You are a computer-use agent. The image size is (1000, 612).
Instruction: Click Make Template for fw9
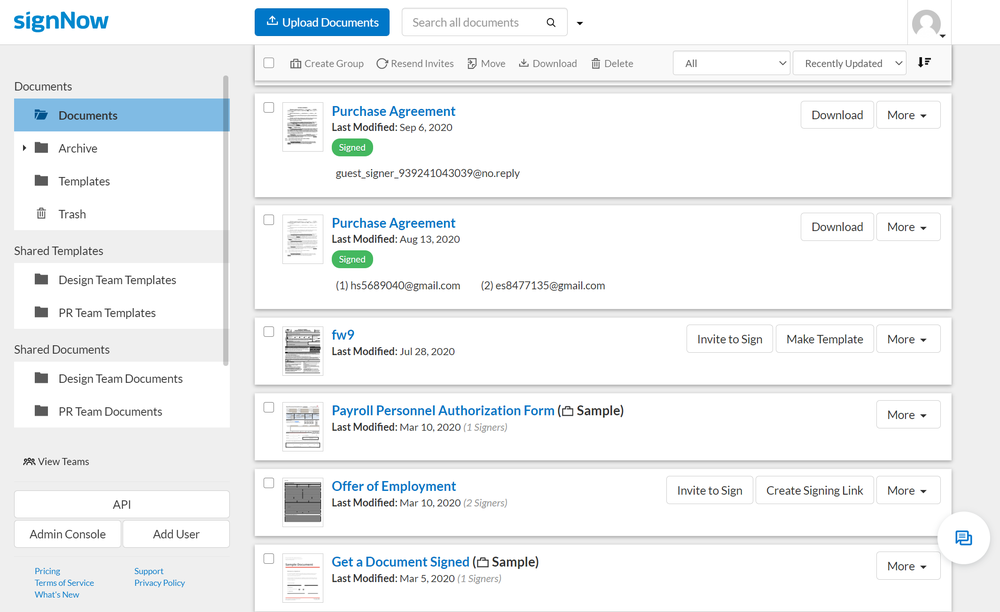coord(825,339)
